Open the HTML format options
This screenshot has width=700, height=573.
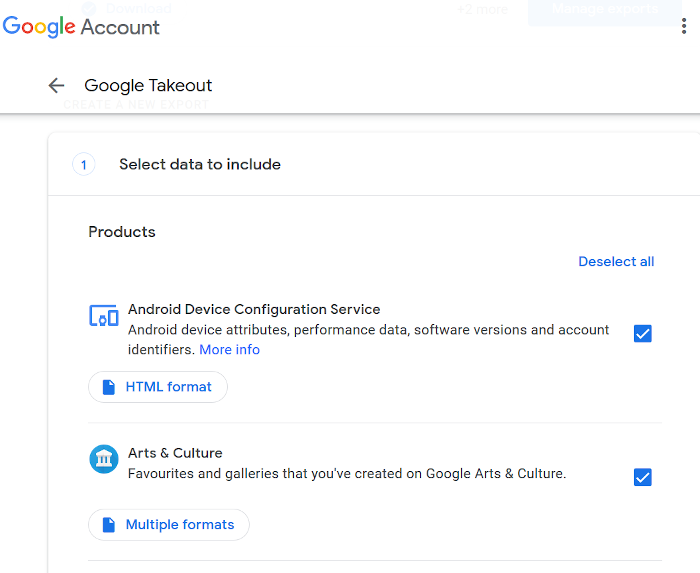(x=158, y=387)
